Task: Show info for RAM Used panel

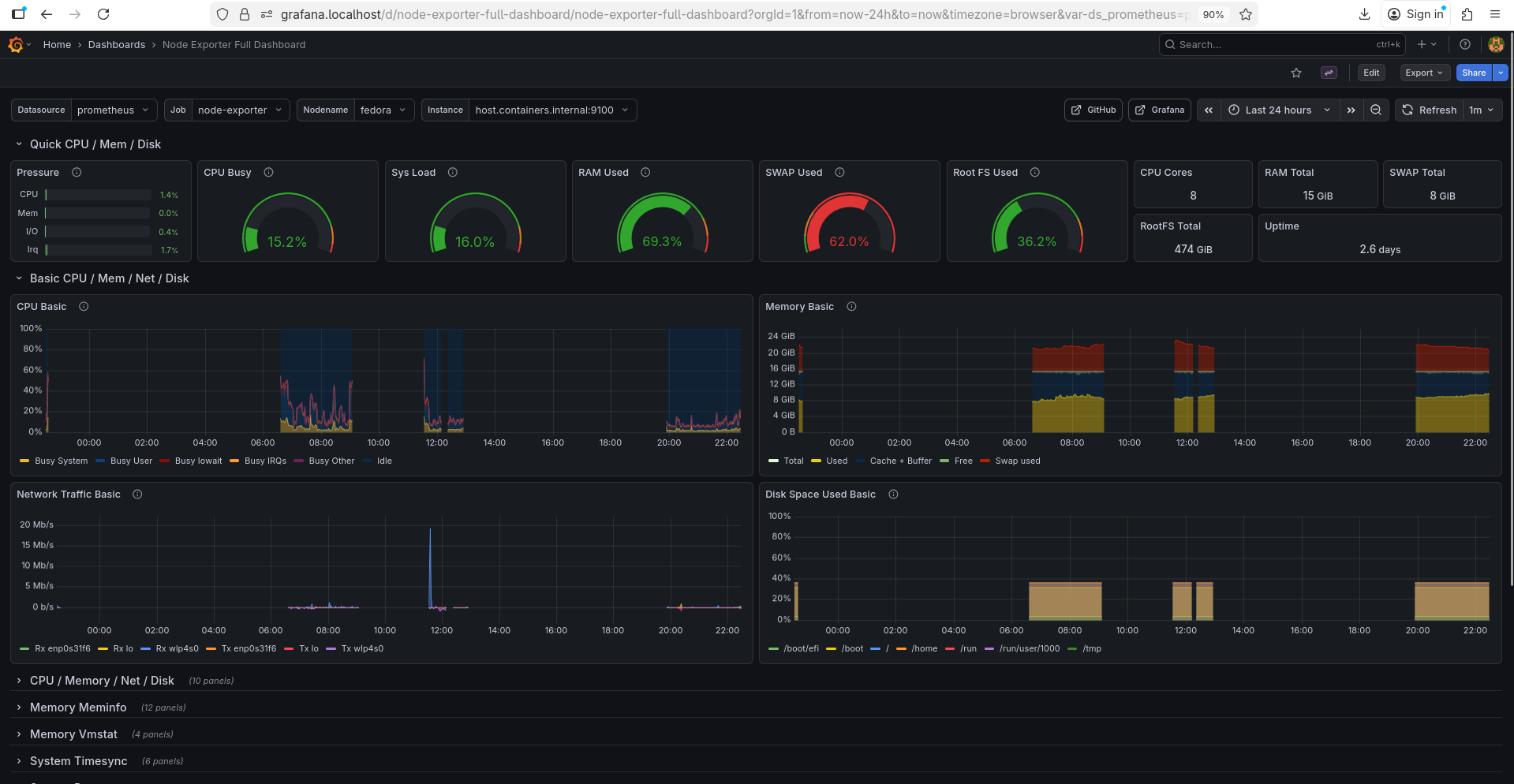Action: tap(645, 173)
